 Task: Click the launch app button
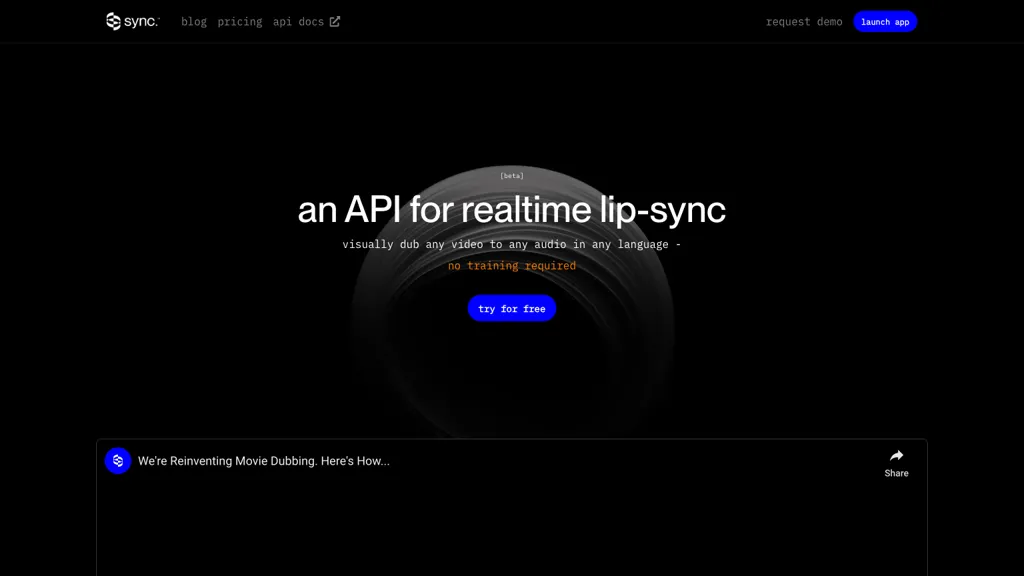885,21
